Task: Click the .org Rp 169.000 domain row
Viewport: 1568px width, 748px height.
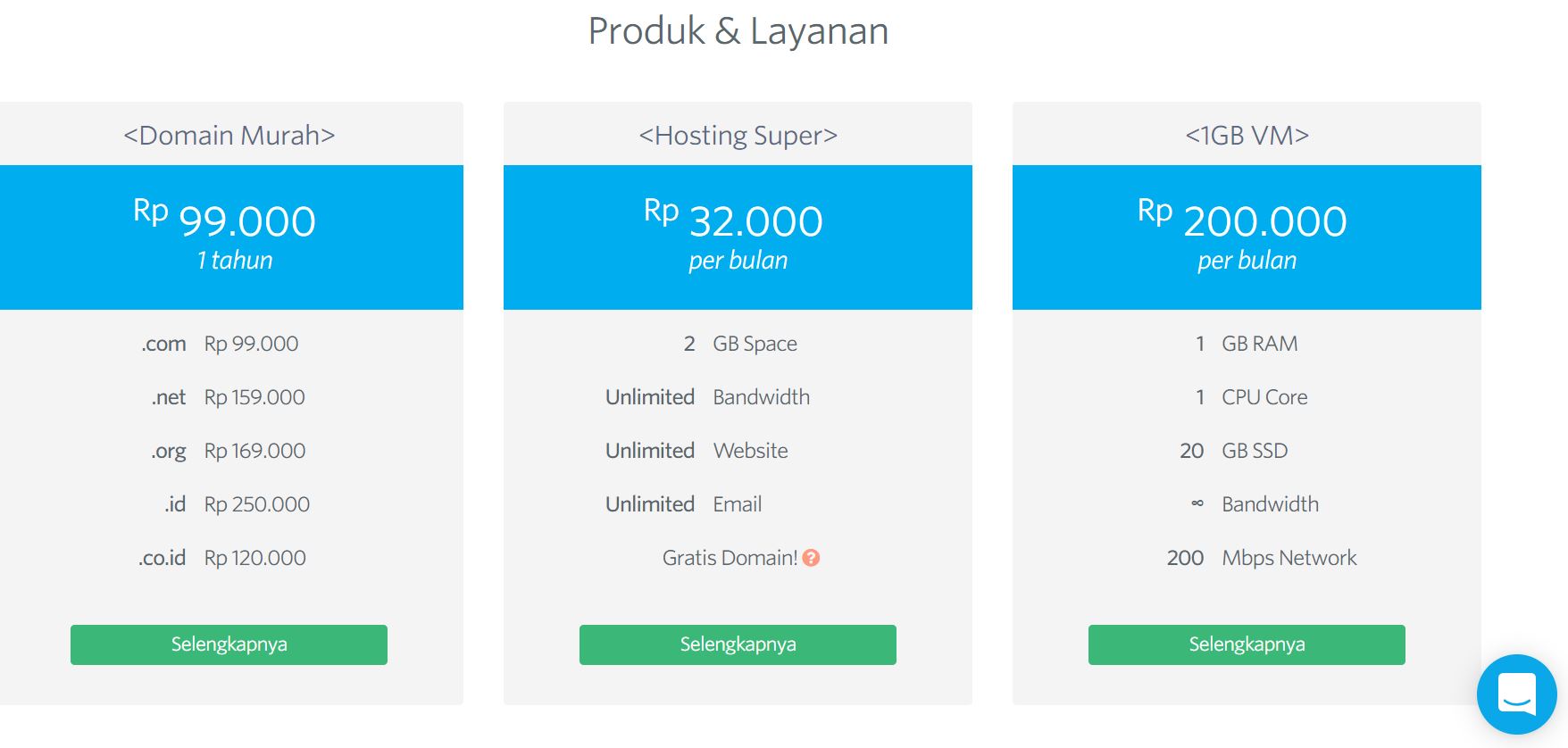Action: coord(229,451)
